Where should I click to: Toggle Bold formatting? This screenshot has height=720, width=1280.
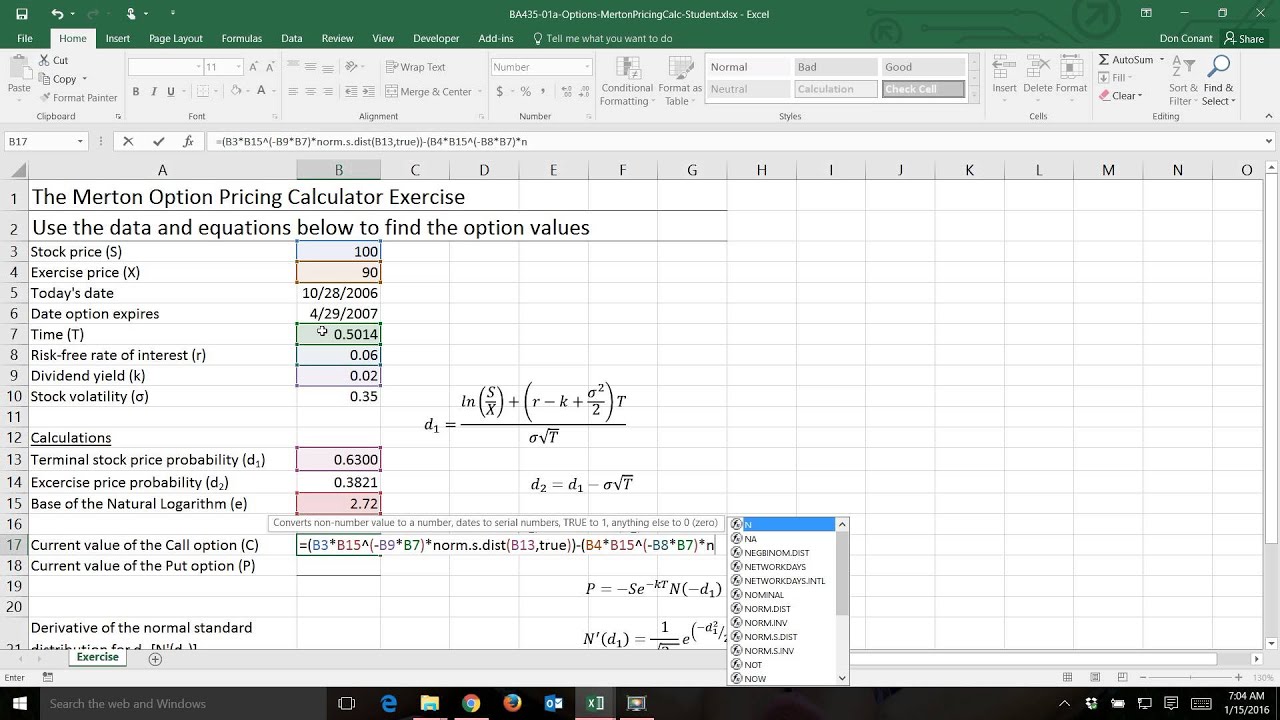tap(136, 91)
